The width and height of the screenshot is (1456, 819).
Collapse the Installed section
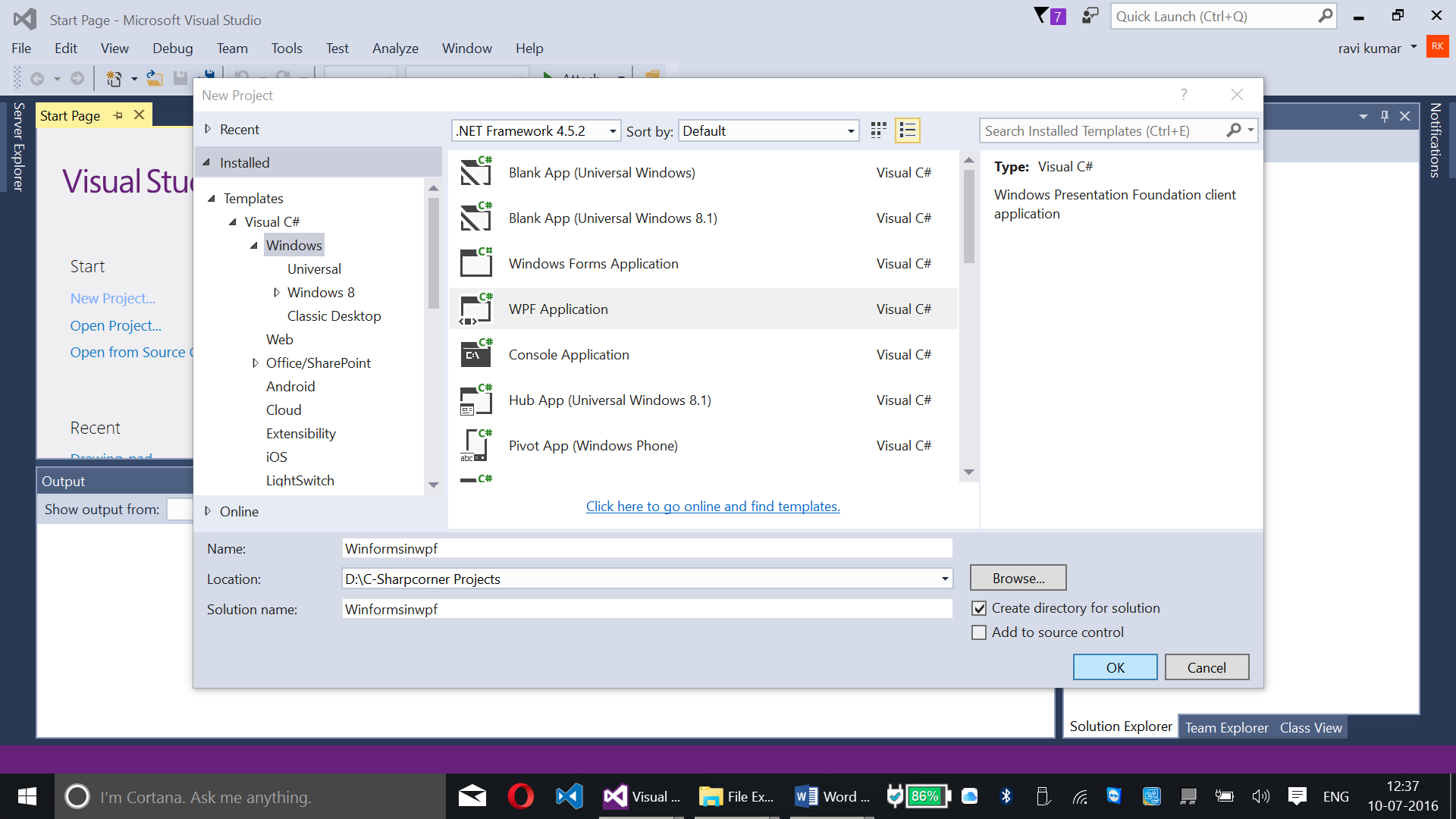pyautogui.click(x=206, y=162)
